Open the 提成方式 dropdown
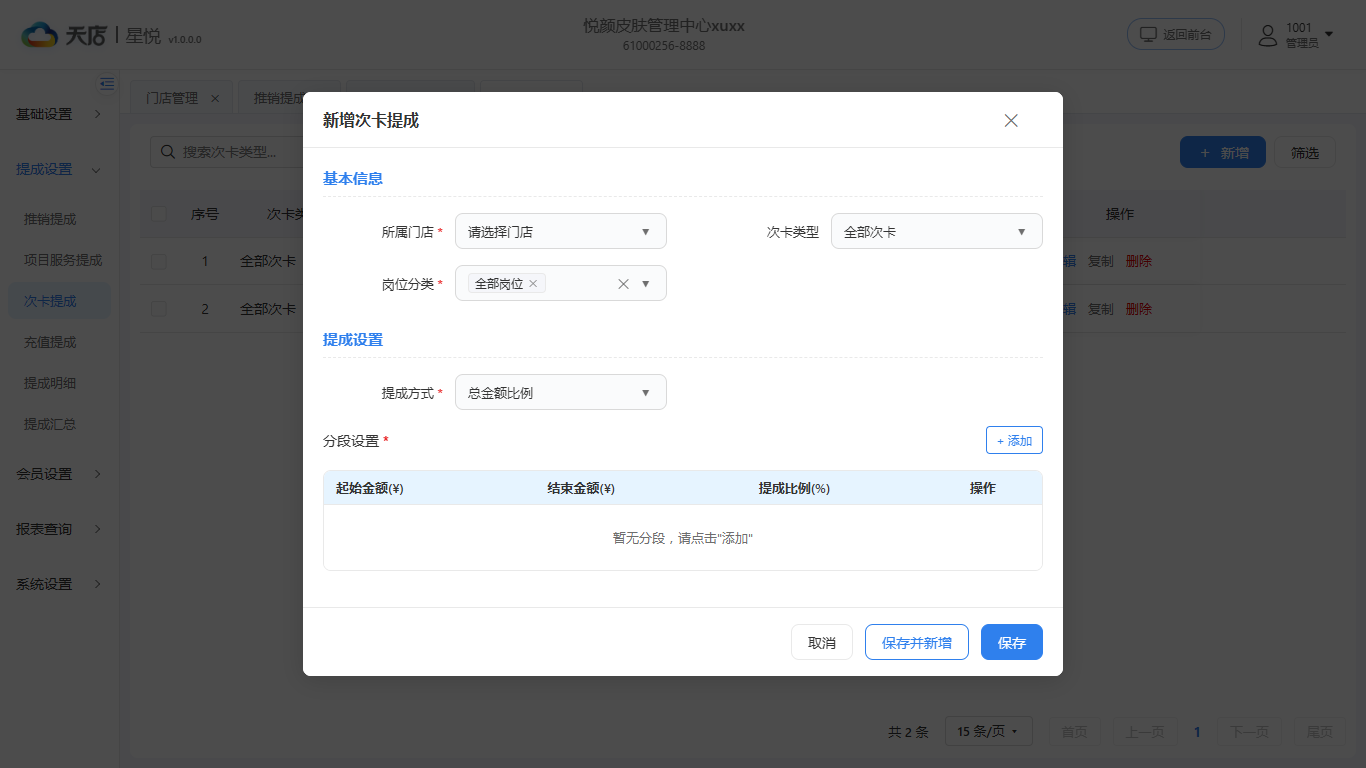This screenshot has width=1366, height=768. pyautogui.click(x=561, y=392)
